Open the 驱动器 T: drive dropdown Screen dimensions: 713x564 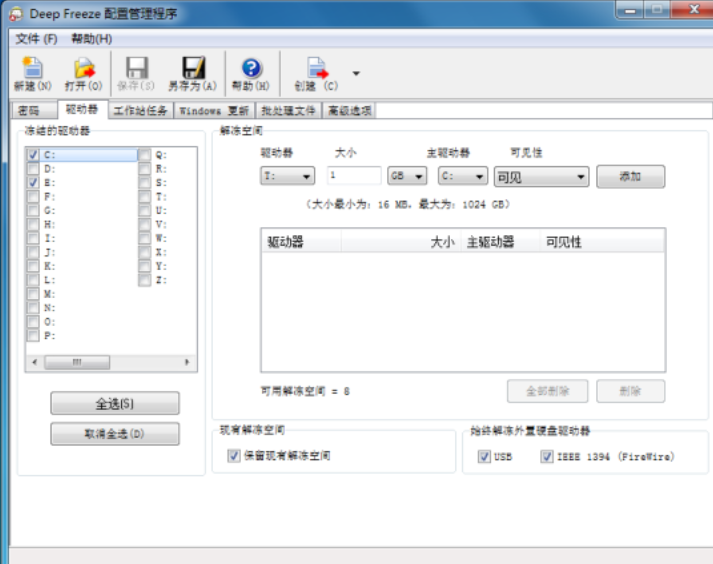click(288, 176)
